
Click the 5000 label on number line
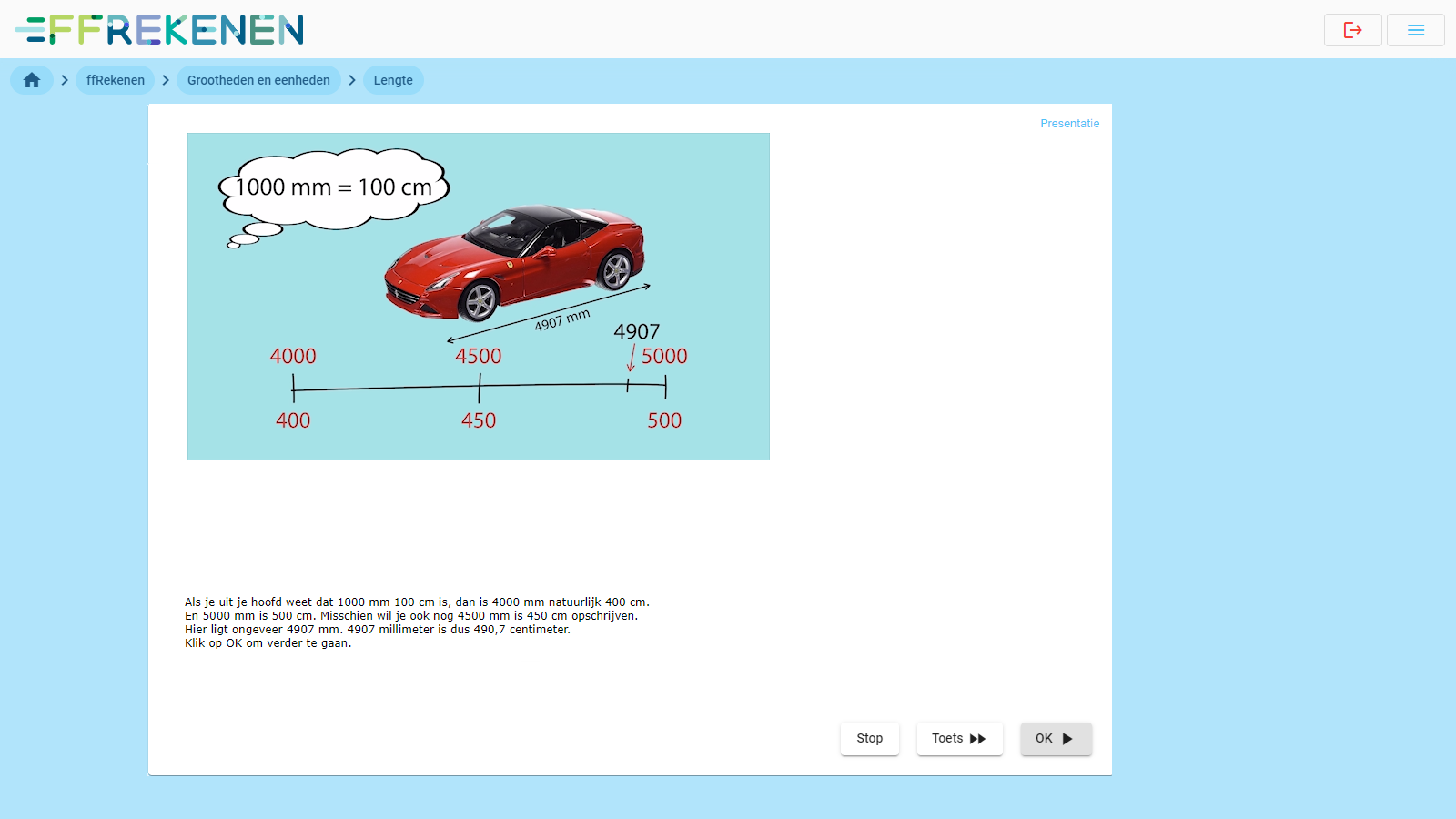[x=664, y=356]
